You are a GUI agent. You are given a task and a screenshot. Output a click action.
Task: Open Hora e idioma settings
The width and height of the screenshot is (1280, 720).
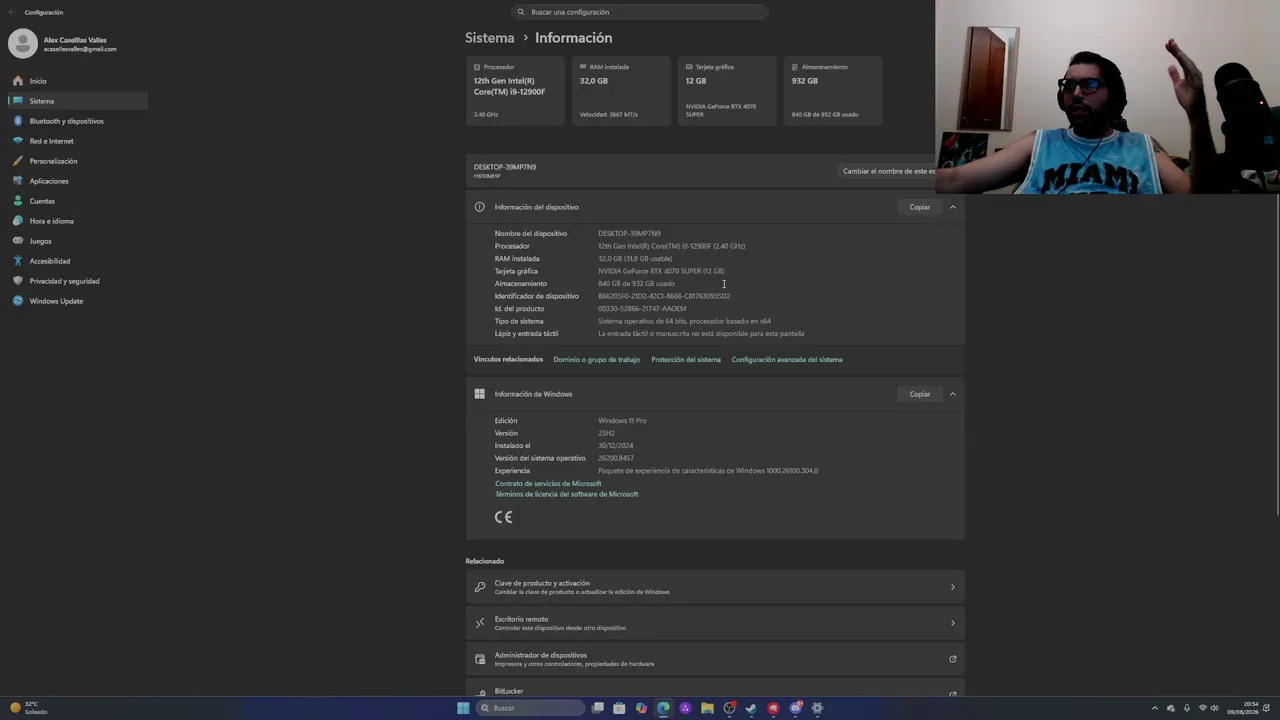[78, 221]
